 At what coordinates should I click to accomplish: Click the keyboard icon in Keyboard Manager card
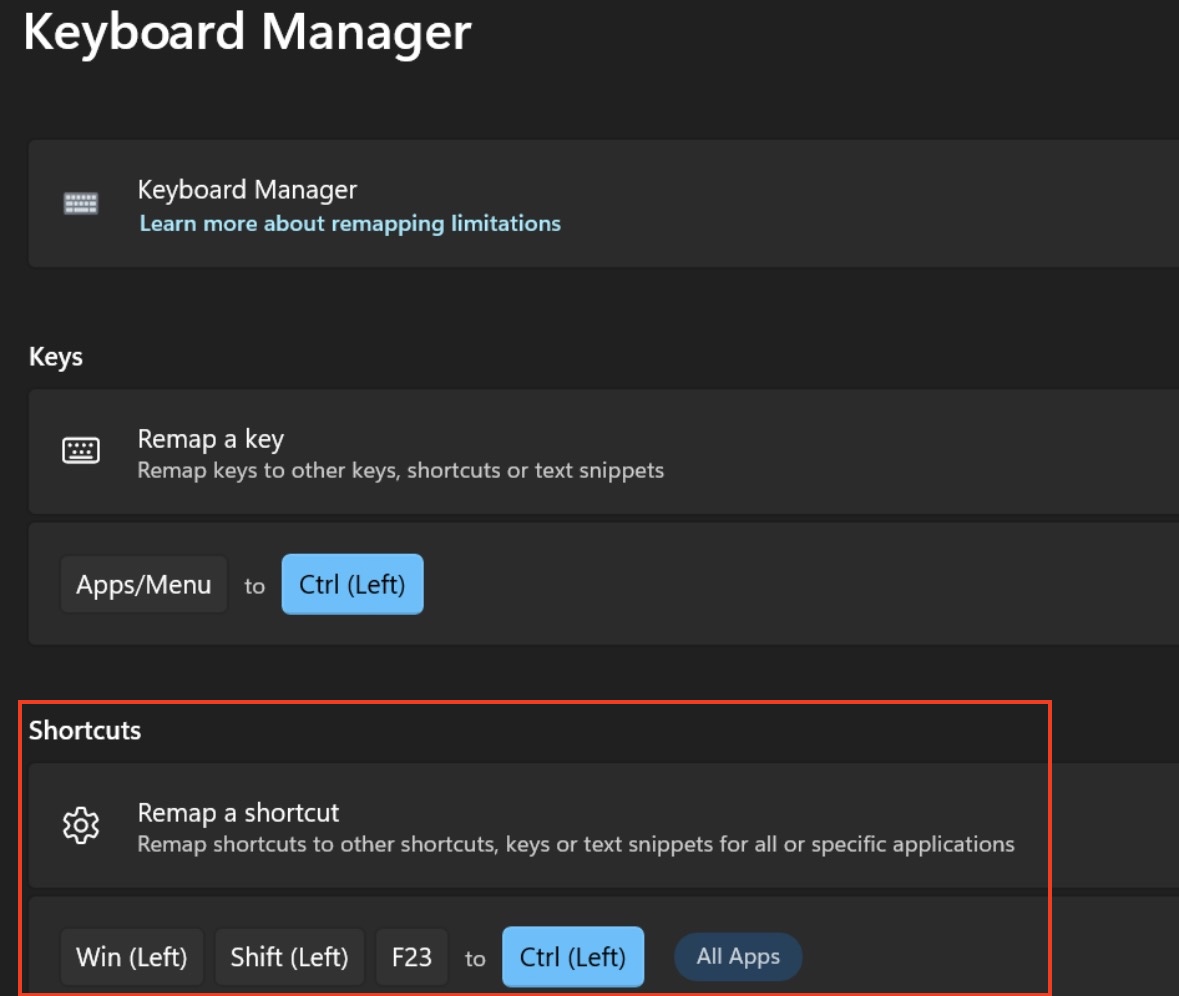(x=81, y=204)
